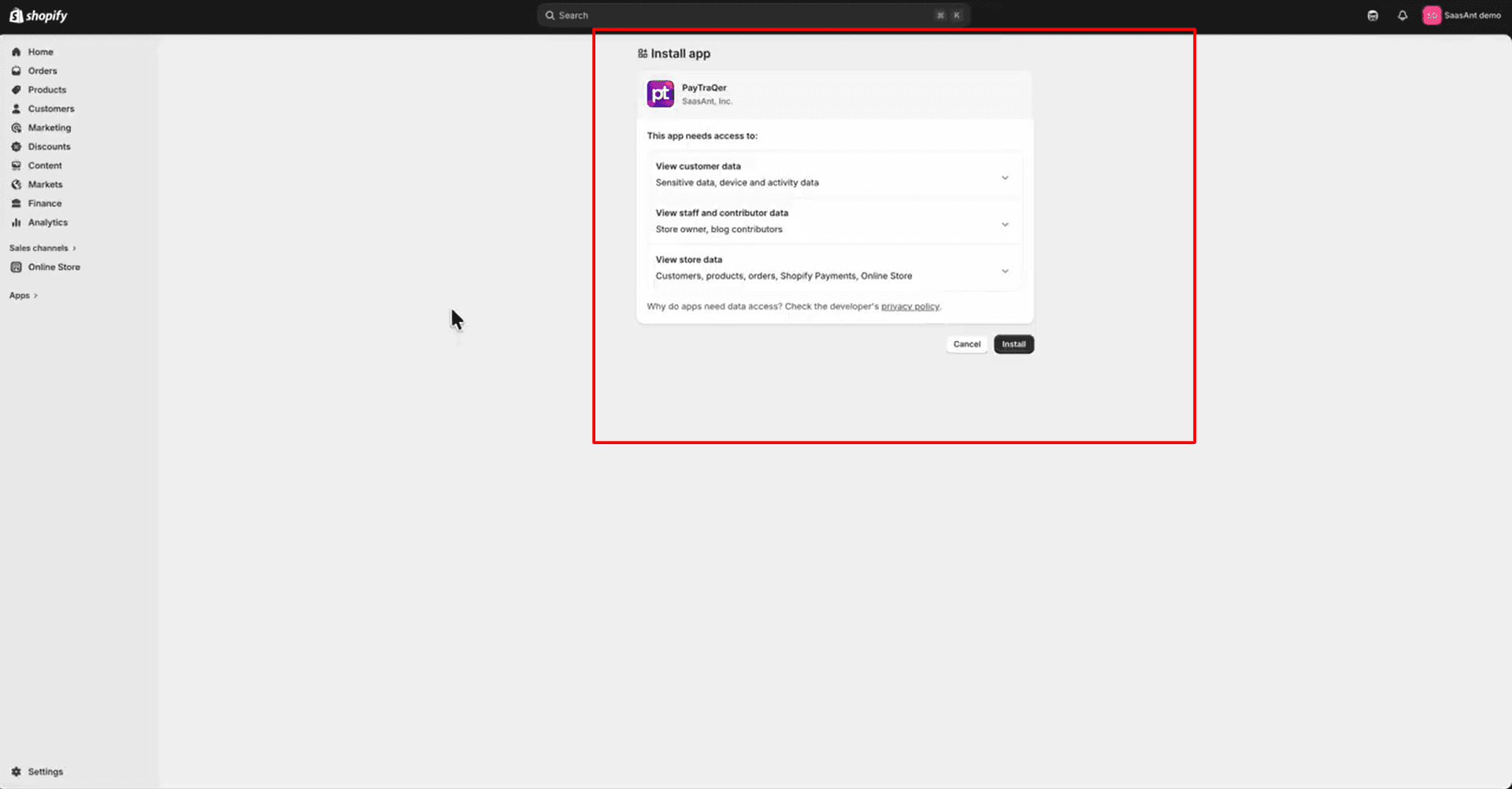The height and width of the screenshot is (789, 1512).
Task: Click the Finance bank icon
Action: (x=16, y=203)
